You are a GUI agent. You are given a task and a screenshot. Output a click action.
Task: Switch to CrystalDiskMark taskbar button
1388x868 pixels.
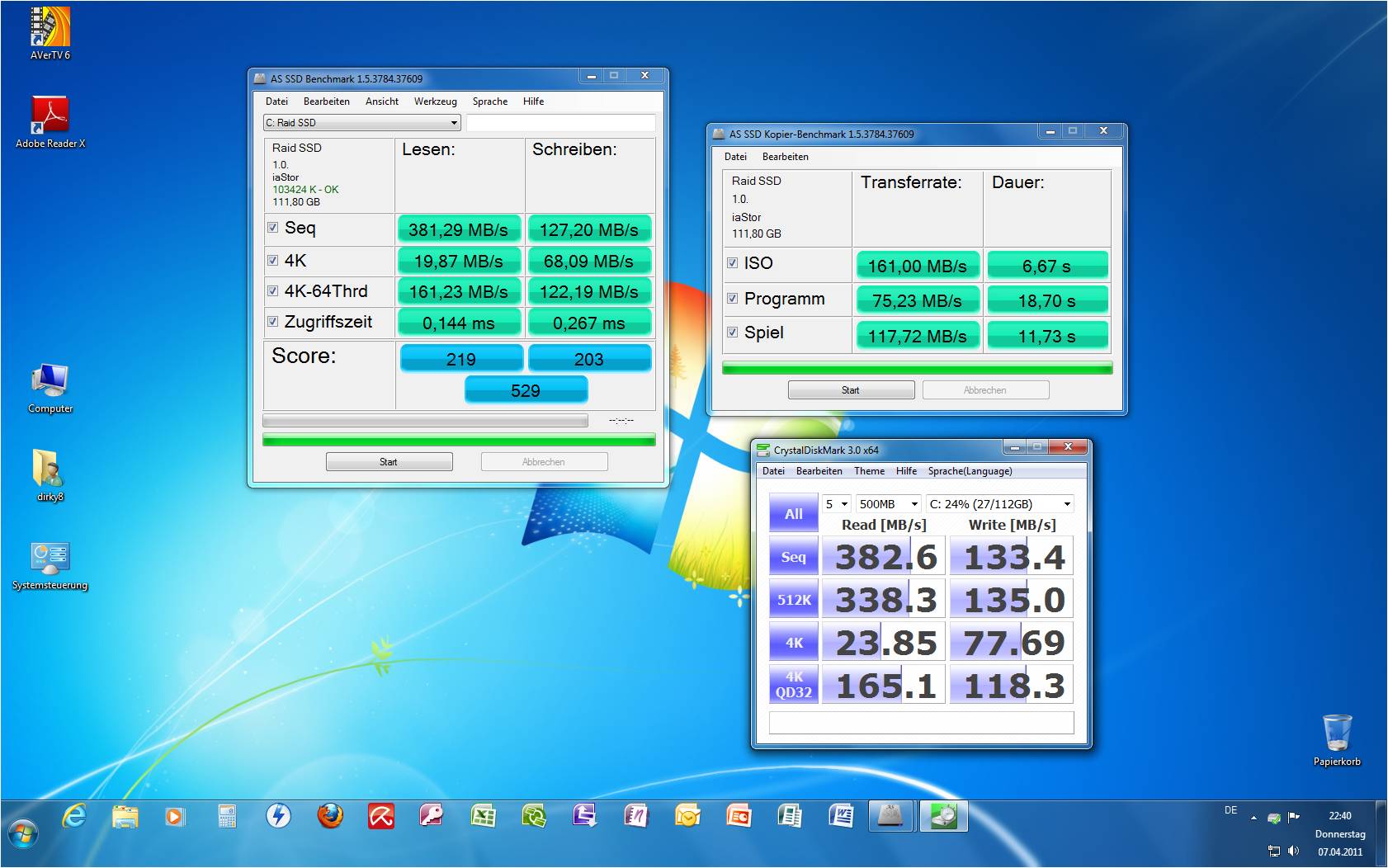coord(943,817)
